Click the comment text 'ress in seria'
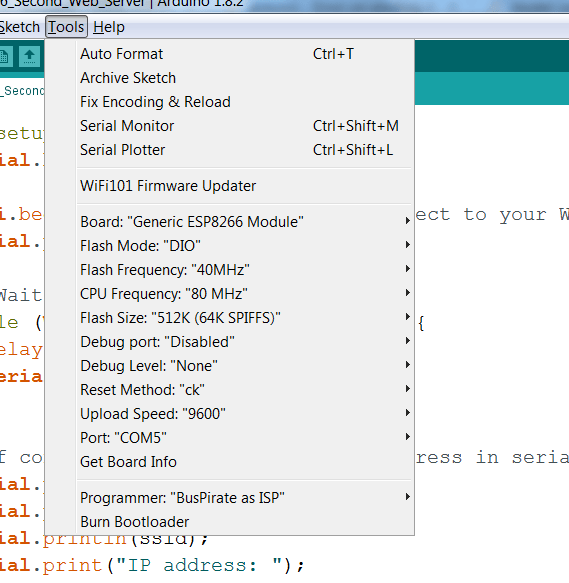This screenshot has width=569, height=583. [492, 457]
